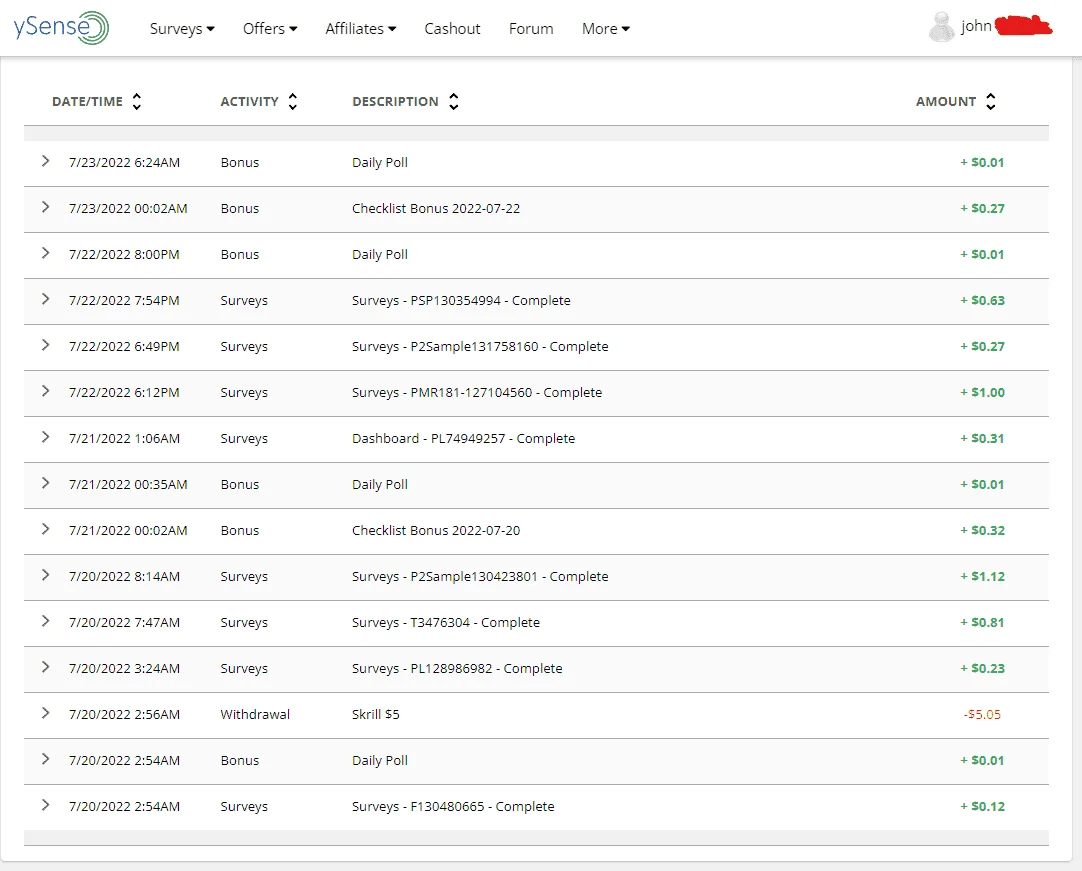Select the -$5.05 withdrawal amount
The width and height of the screenshot is (1082, 871).
tap(982, 714)
